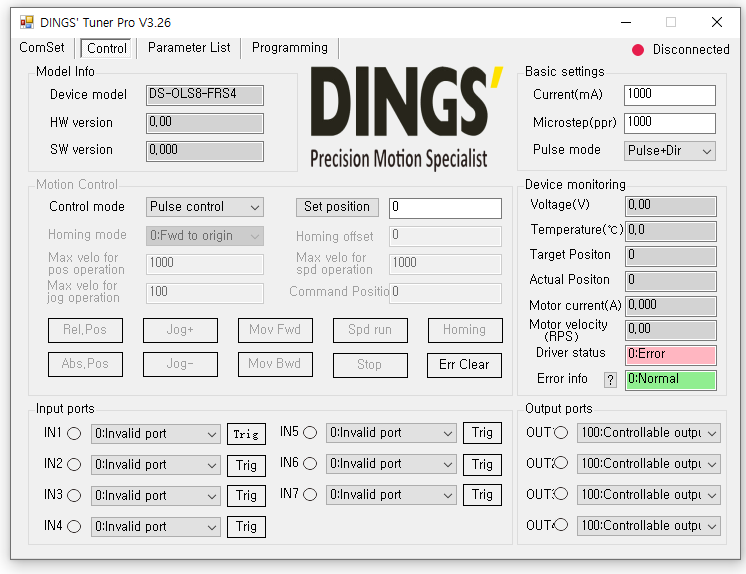Toggle the IN2 indicator radio
746x574 pixels.
click(74, 465)
